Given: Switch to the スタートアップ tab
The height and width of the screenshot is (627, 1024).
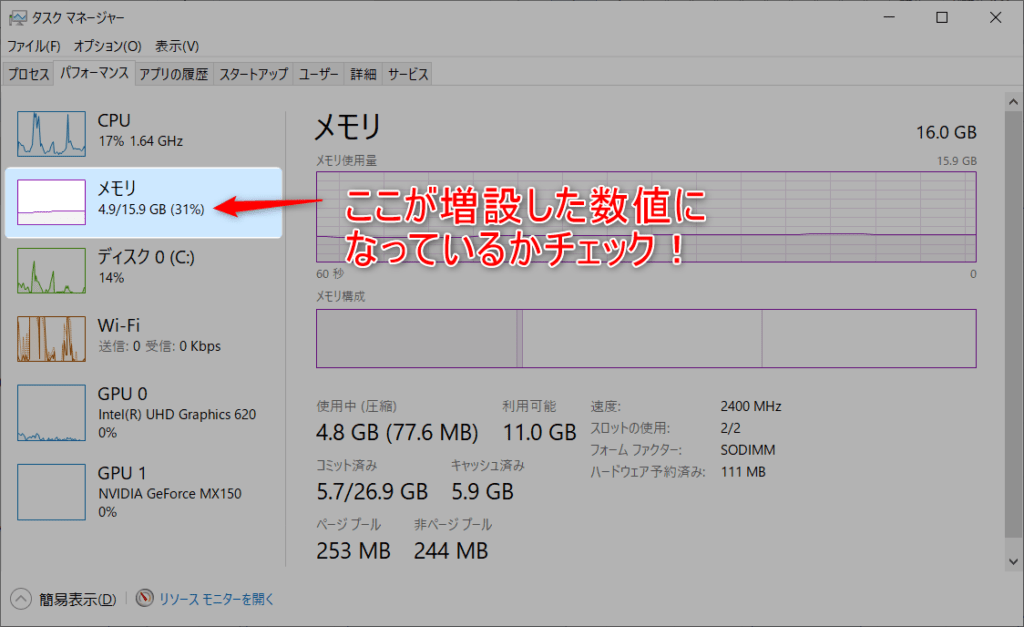Looking at the screenshot, I should pos(253,74).
